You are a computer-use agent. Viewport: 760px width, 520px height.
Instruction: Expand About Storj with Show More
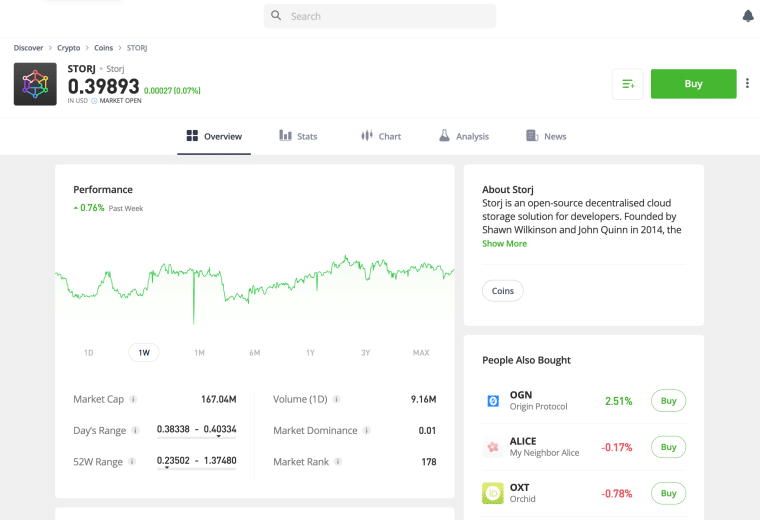coord(504,244)
